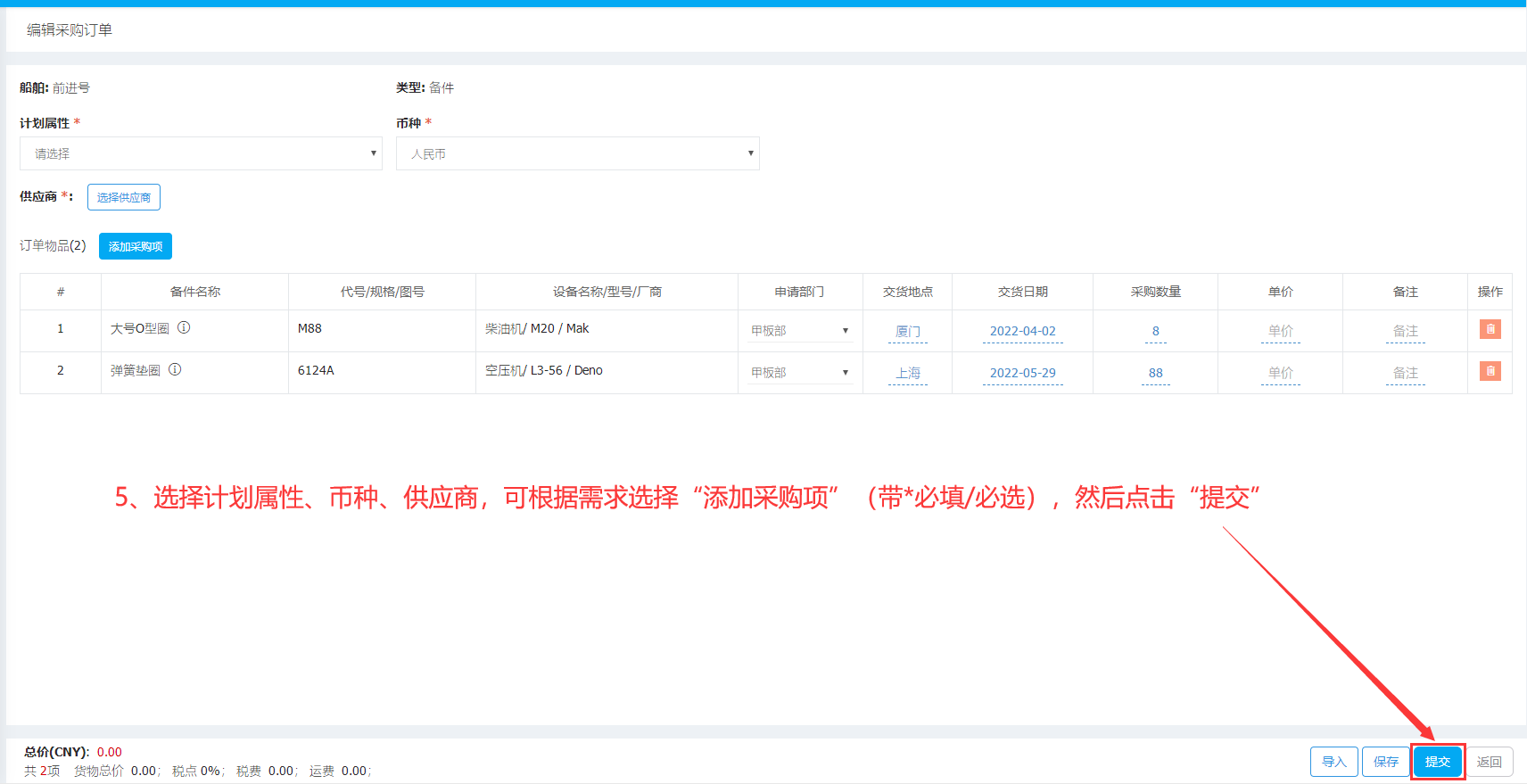The width and height of the screenshot is (1527, 784).
Task: Go back with 返回 button
Action: (1490, 762)
